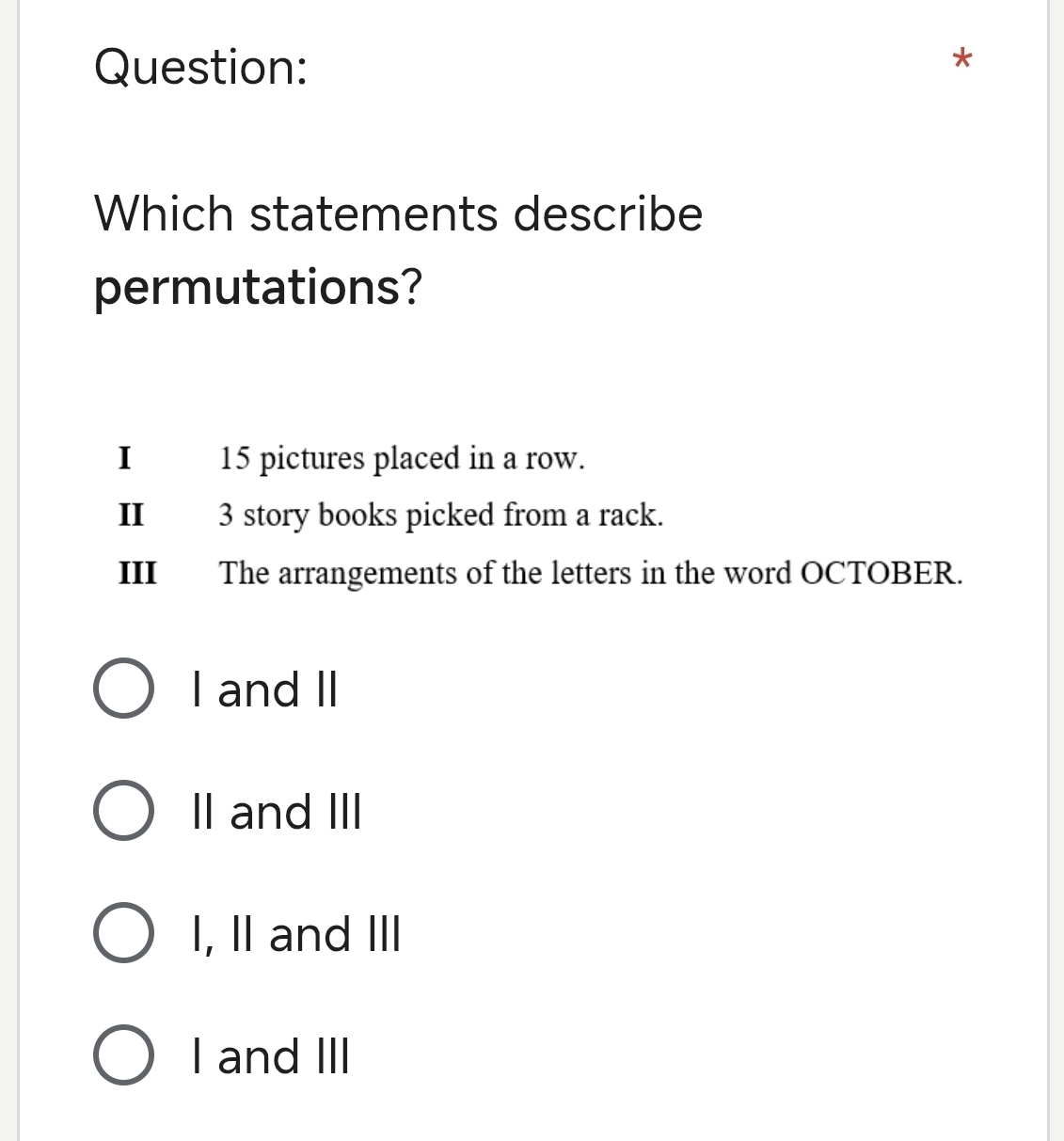Viewport: 1064px width, 1141px height.
Task: Click the 'I and II' answer label text
Action: click(264, 689)
